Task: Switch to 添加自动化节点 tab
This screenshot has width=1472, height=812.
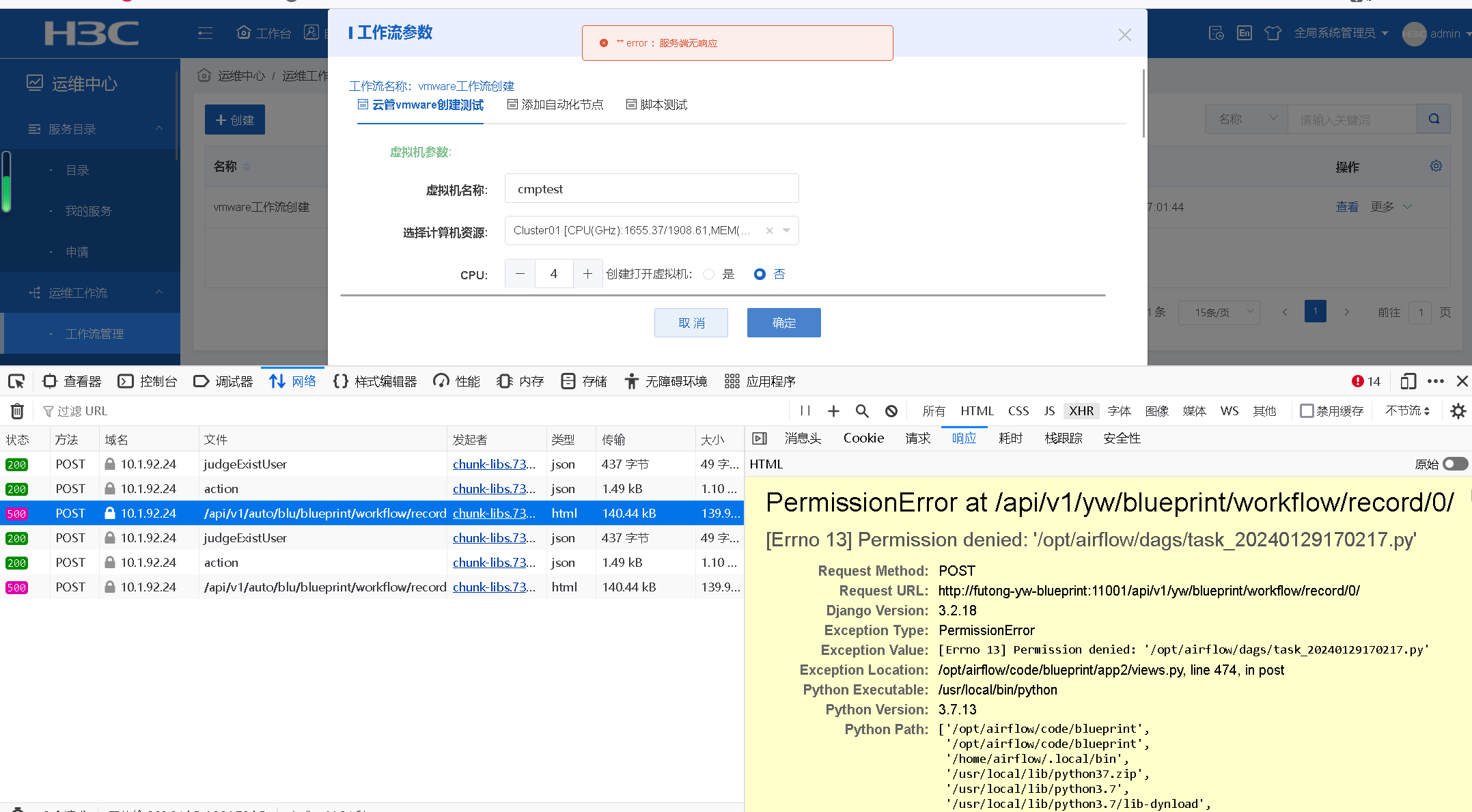Action: click(555, 104)
